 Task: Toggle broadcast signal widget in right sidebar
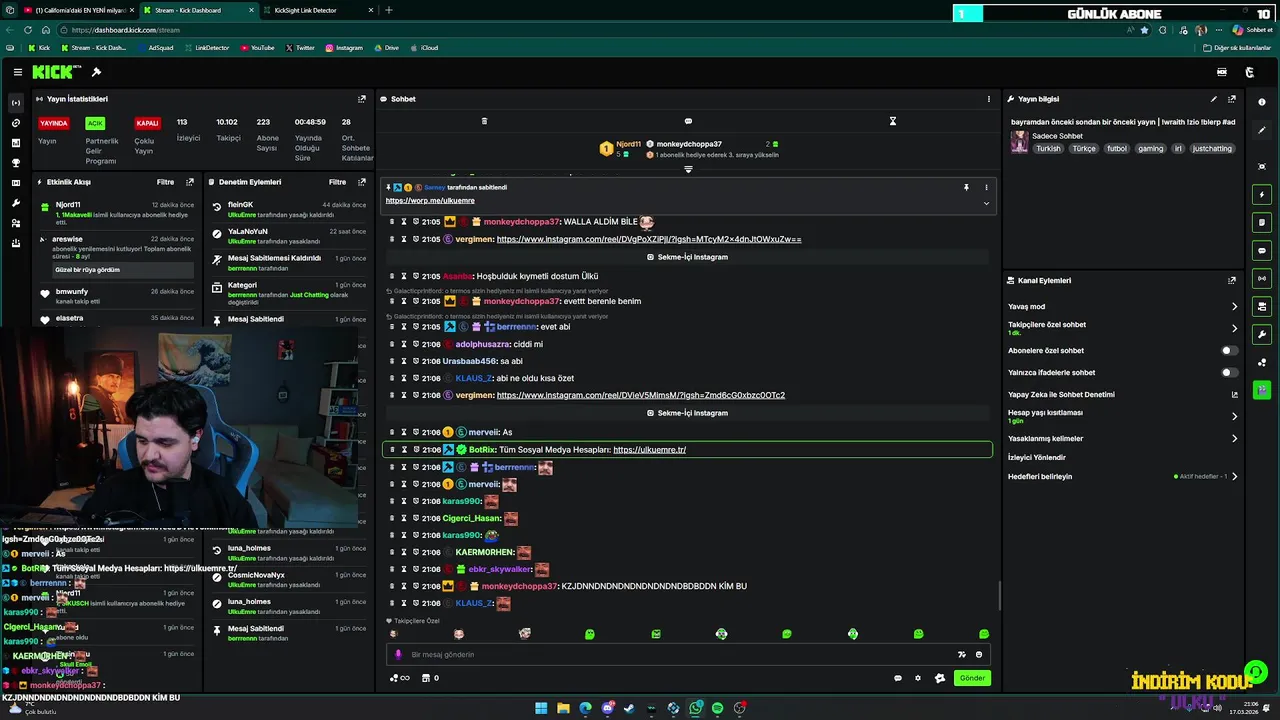[1262, 278]
